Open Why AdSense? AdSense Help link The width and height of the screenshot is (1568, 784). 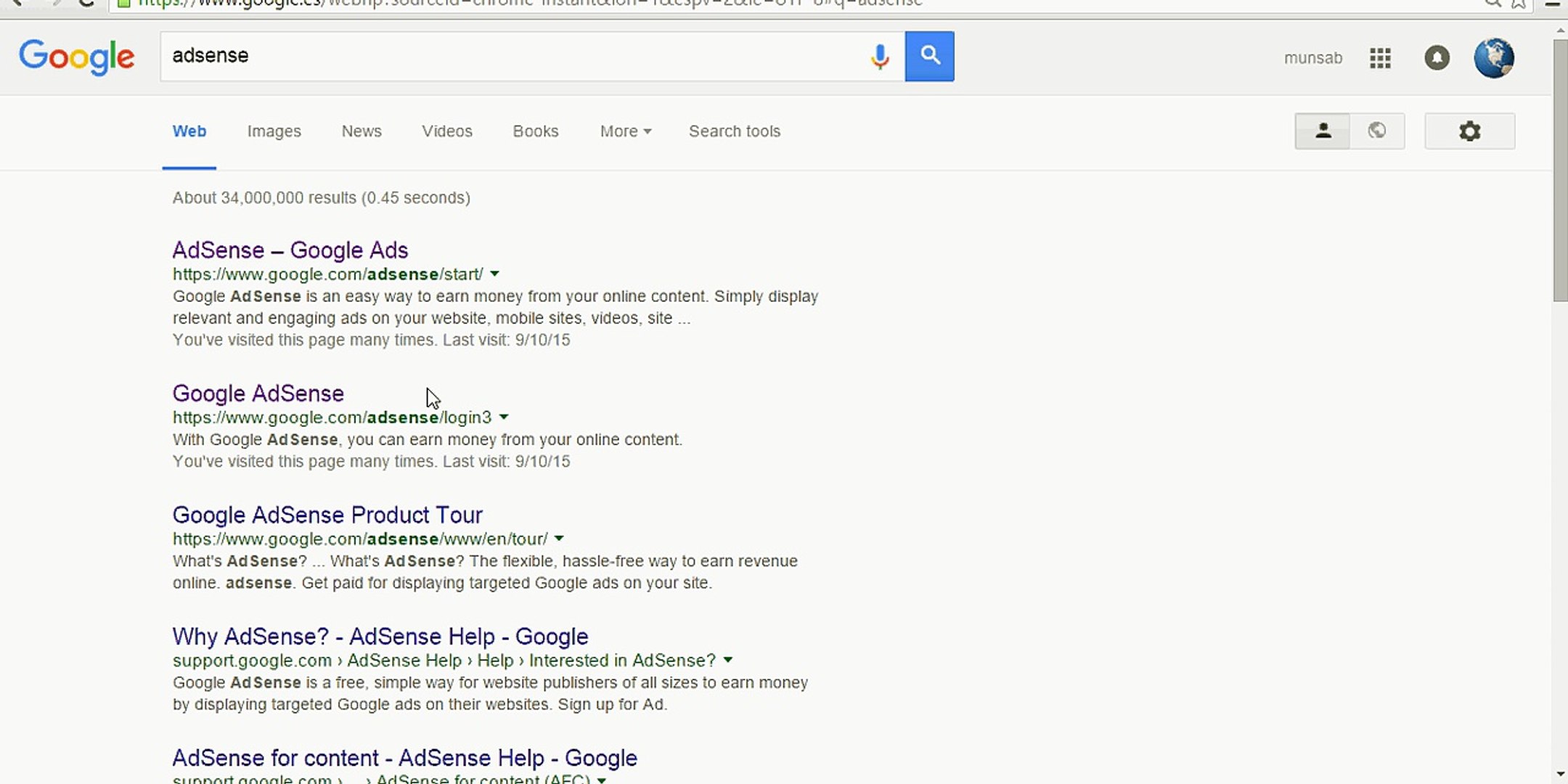380,636
